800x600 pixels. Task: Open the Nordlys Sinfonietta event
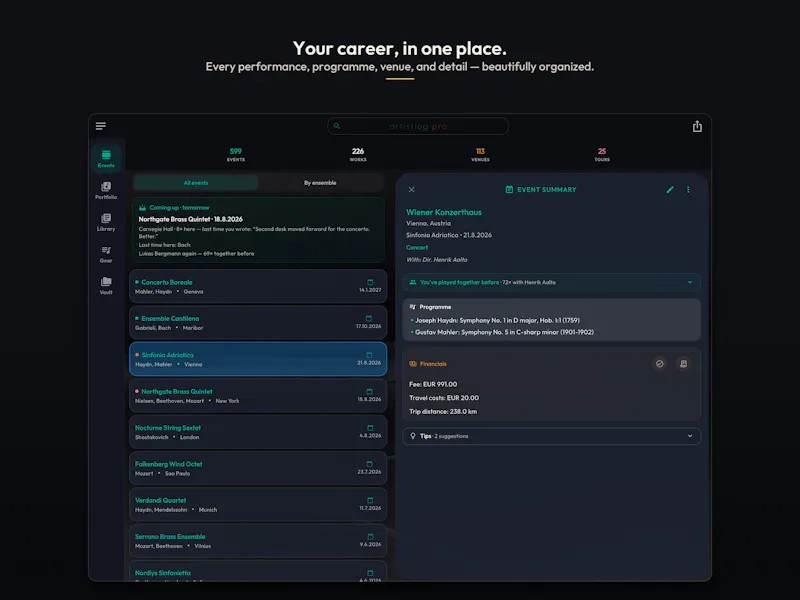[x=258, y=571]
